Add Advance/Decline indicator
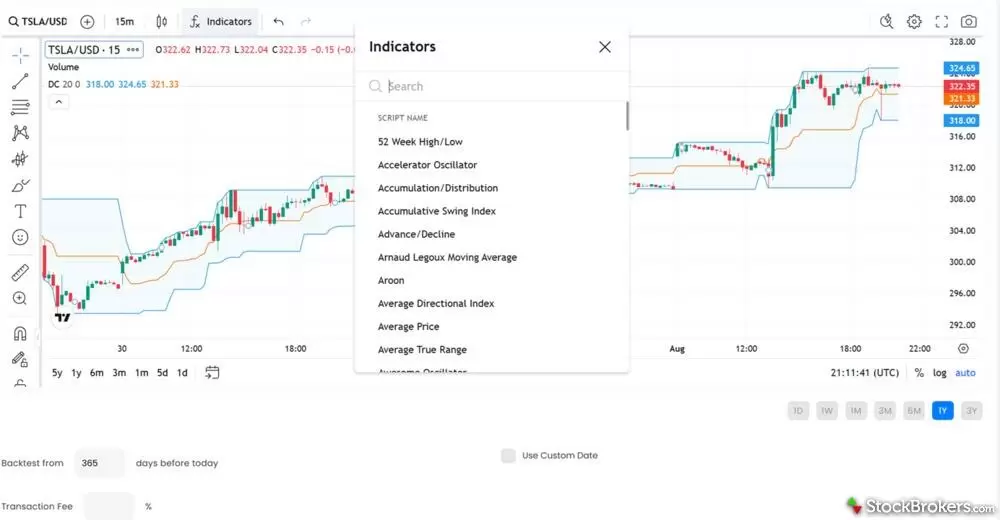This screenshot has width=1000, height=520. (x=491, y=234)
